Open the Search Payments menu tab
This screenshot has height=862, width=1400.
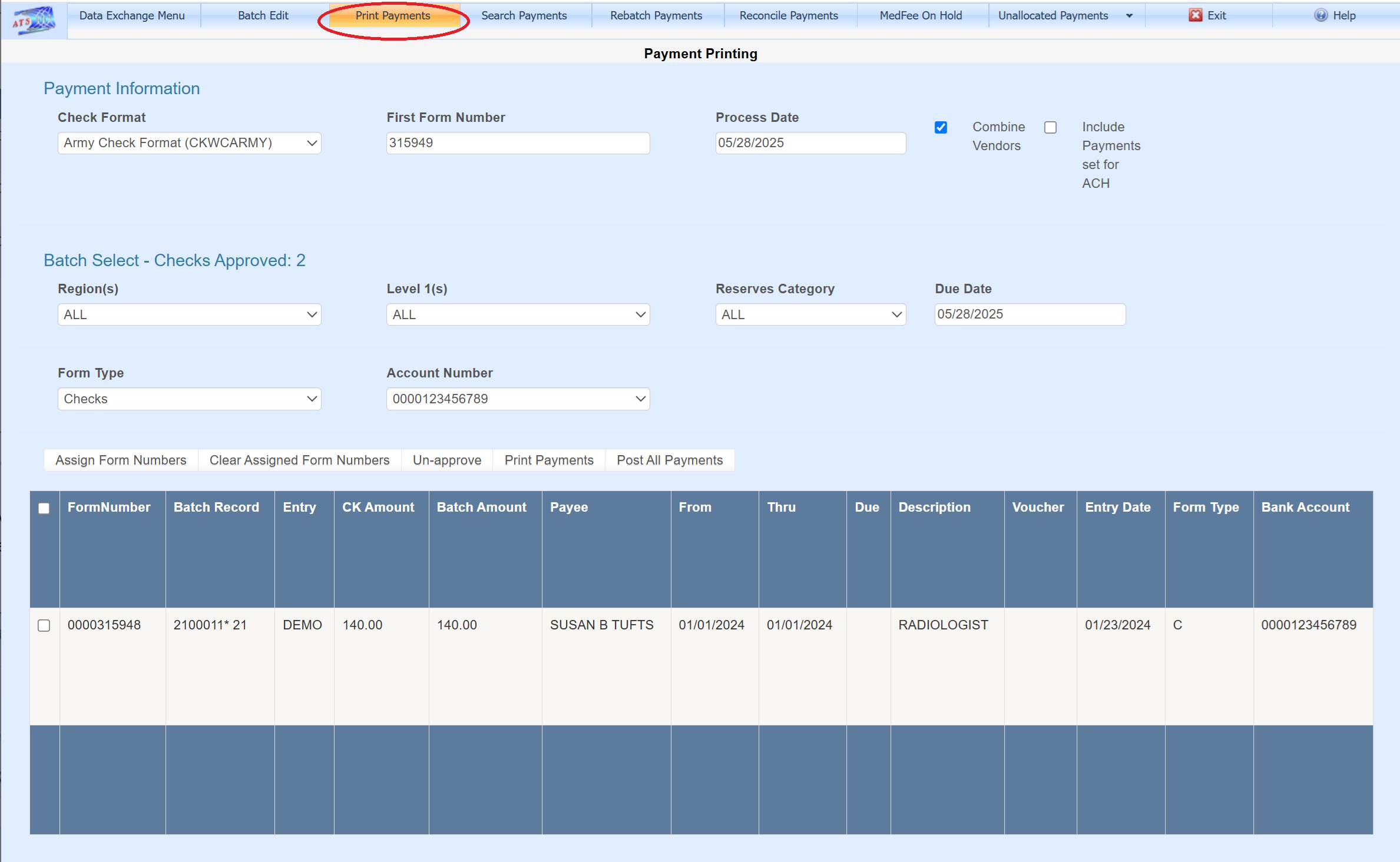pyautogui.click(x=524, y=16)
